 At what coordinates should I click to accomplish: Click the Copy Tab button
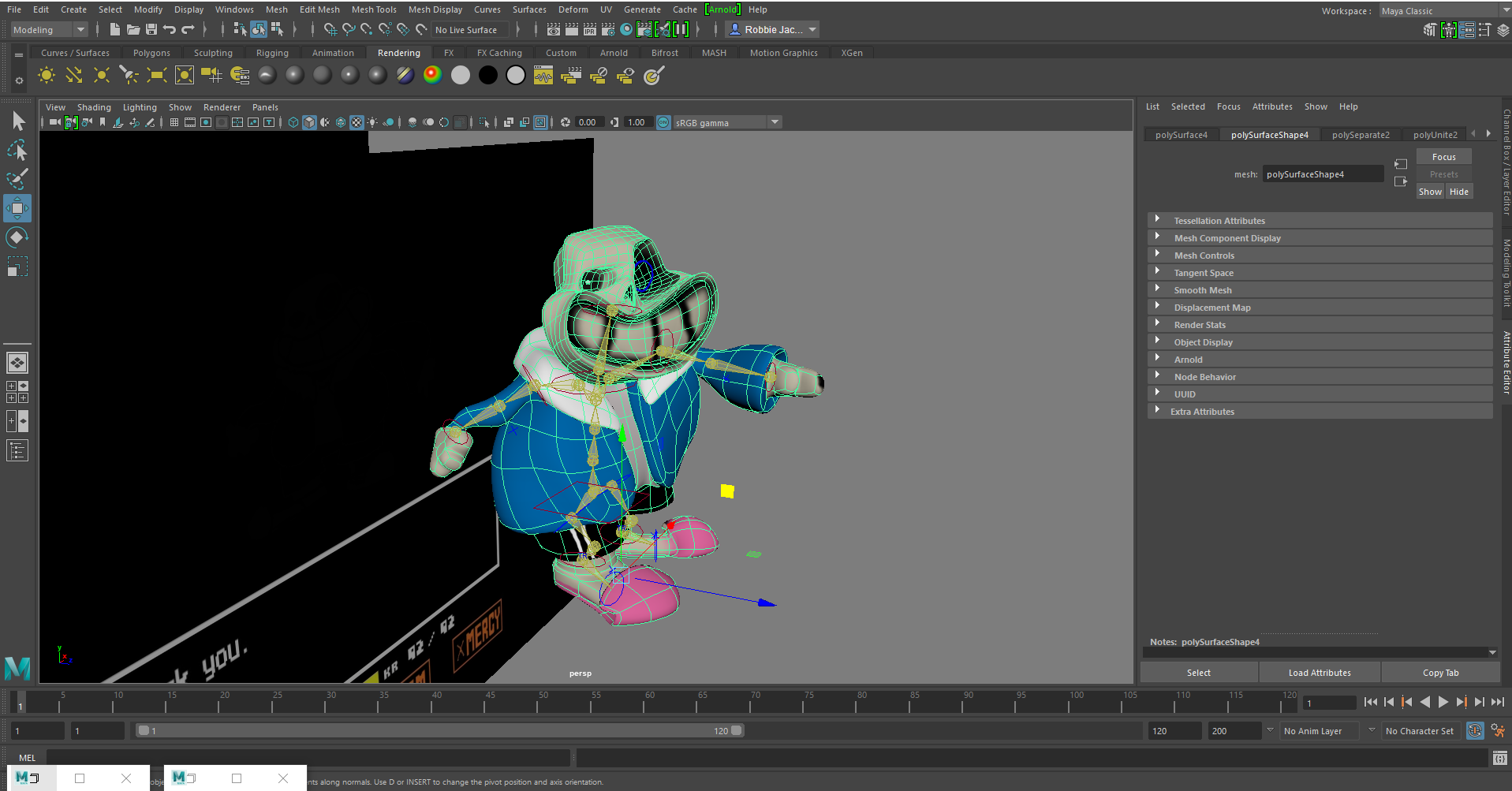(x=1440, y=673)
